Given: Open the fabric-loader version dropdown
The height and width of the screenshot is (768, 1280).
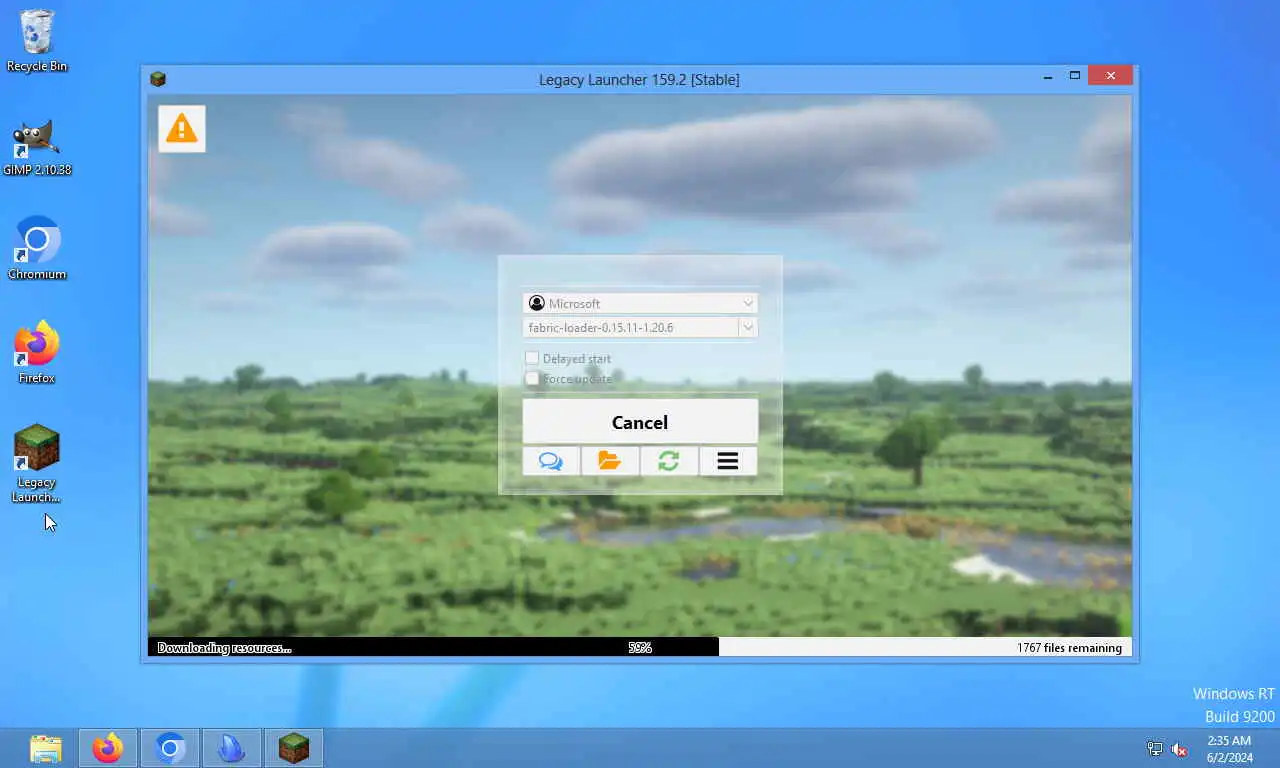Looking at the screenshot, I should pyautogui.click(x=640, y=327).
